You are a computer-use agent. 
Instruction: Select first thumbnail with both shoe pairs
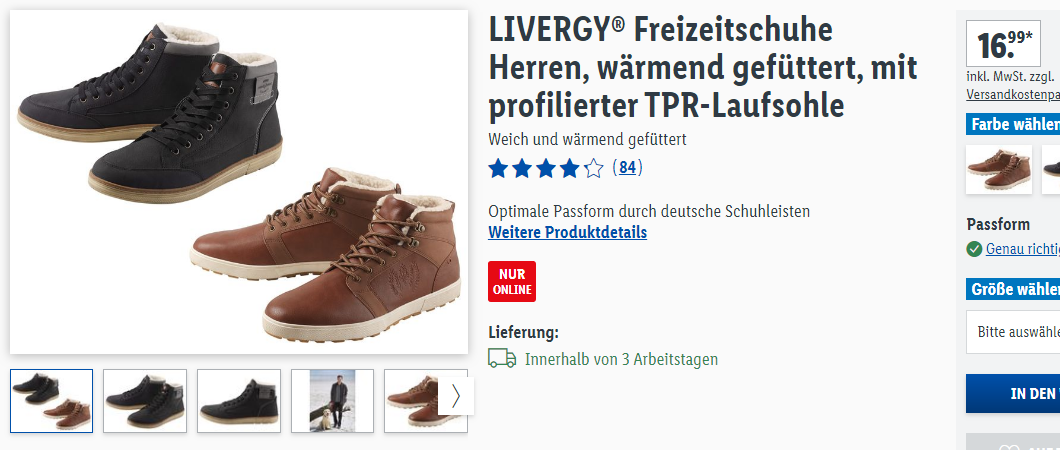pos(51,401)
